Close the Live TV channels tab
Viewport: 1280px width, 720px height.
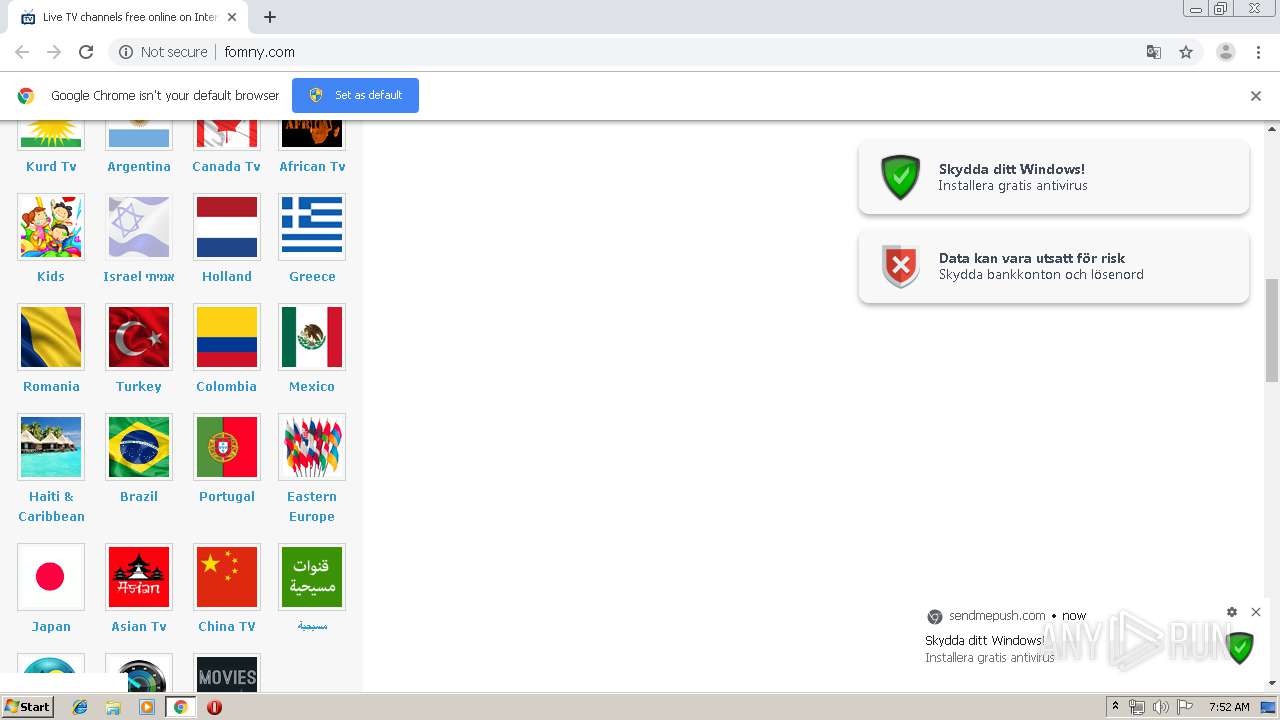[233, 17]
